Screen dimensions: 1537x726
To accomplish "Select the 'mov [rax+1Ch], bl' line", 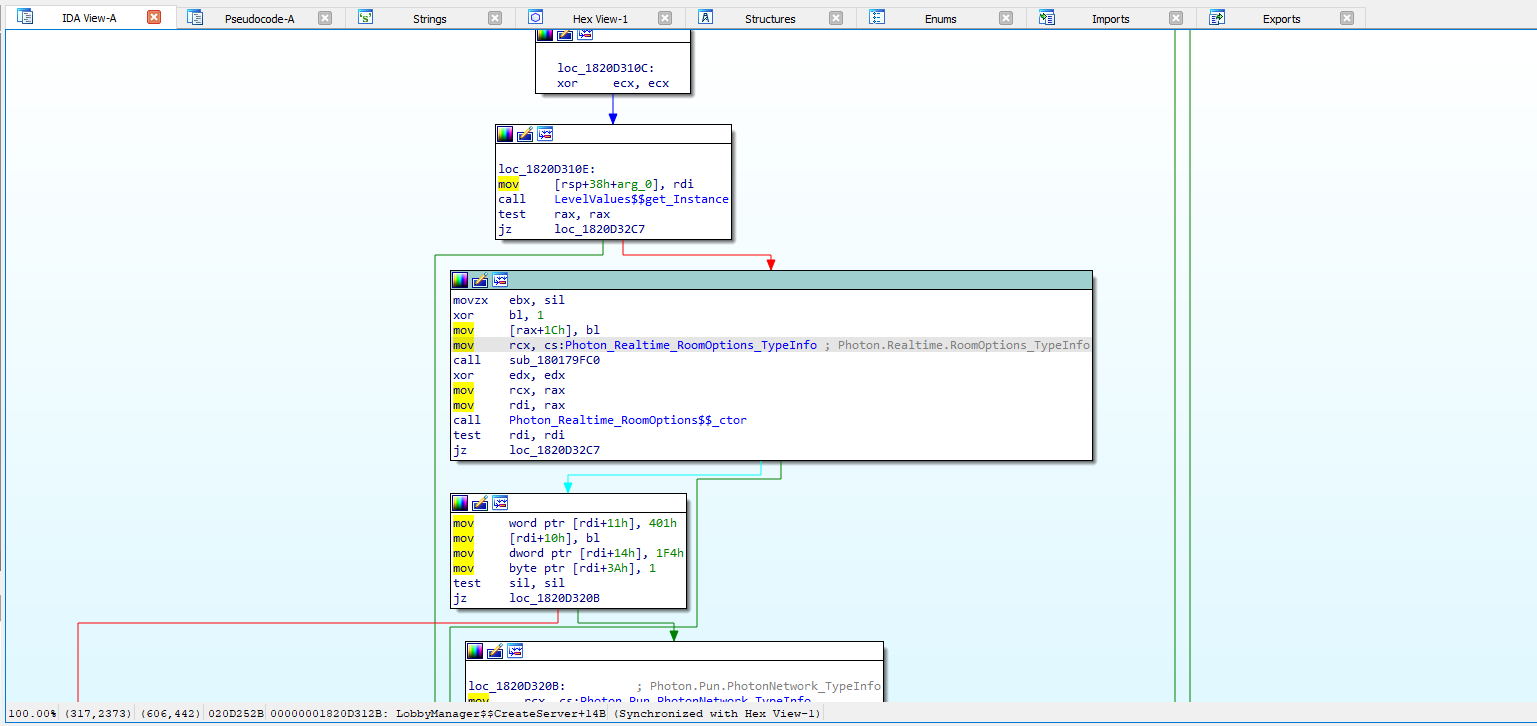I will 526,330.
